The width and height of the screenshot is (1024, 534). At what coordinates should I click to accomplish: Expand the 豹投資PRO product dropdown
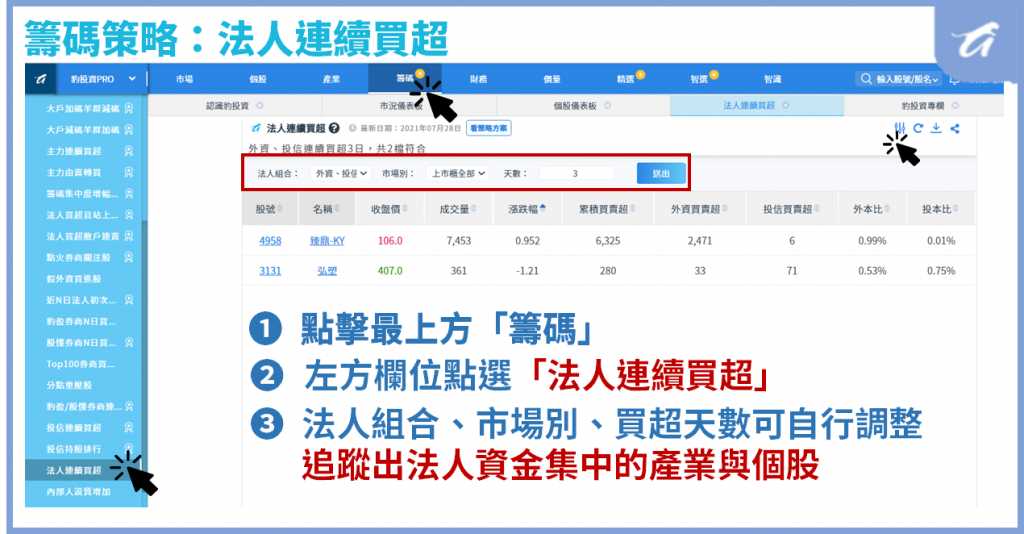click(132, 79)
